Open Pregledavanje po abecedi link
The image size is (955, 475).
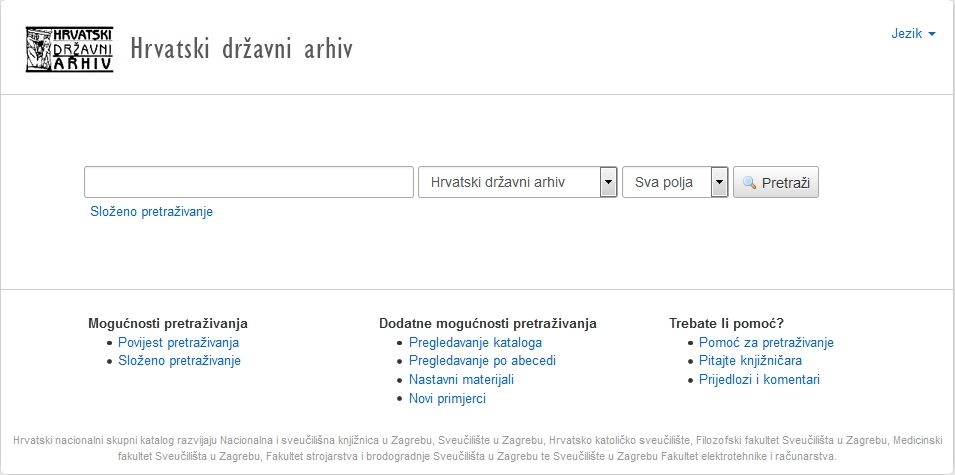[482, 361]
